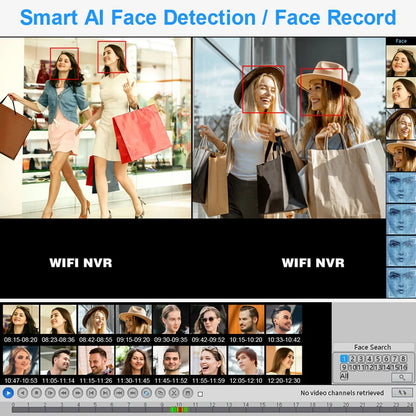This screenshot has height=416, width=416.
Task: Start playback with the blue play button
Action: pyautogui.click(x=8, y=393)
